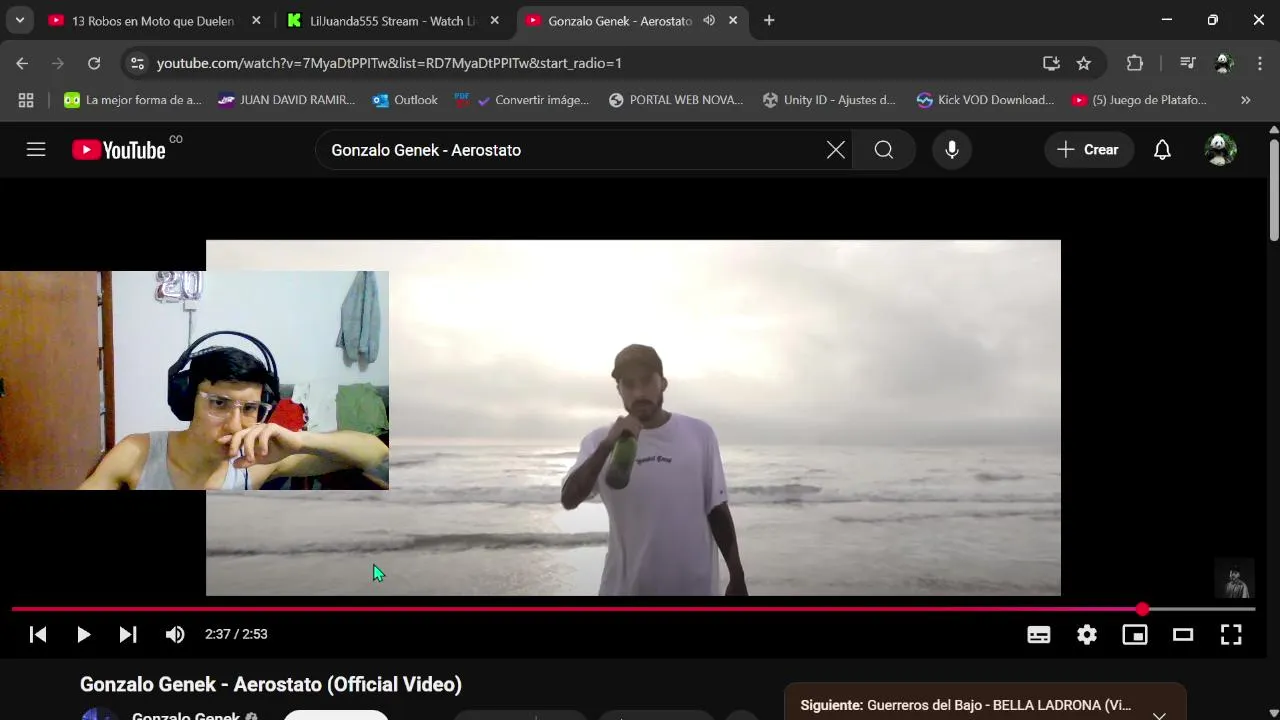1280x720 pixels.
Task: Open the extensions puzzle icon
Action: tap(1135, 63)
